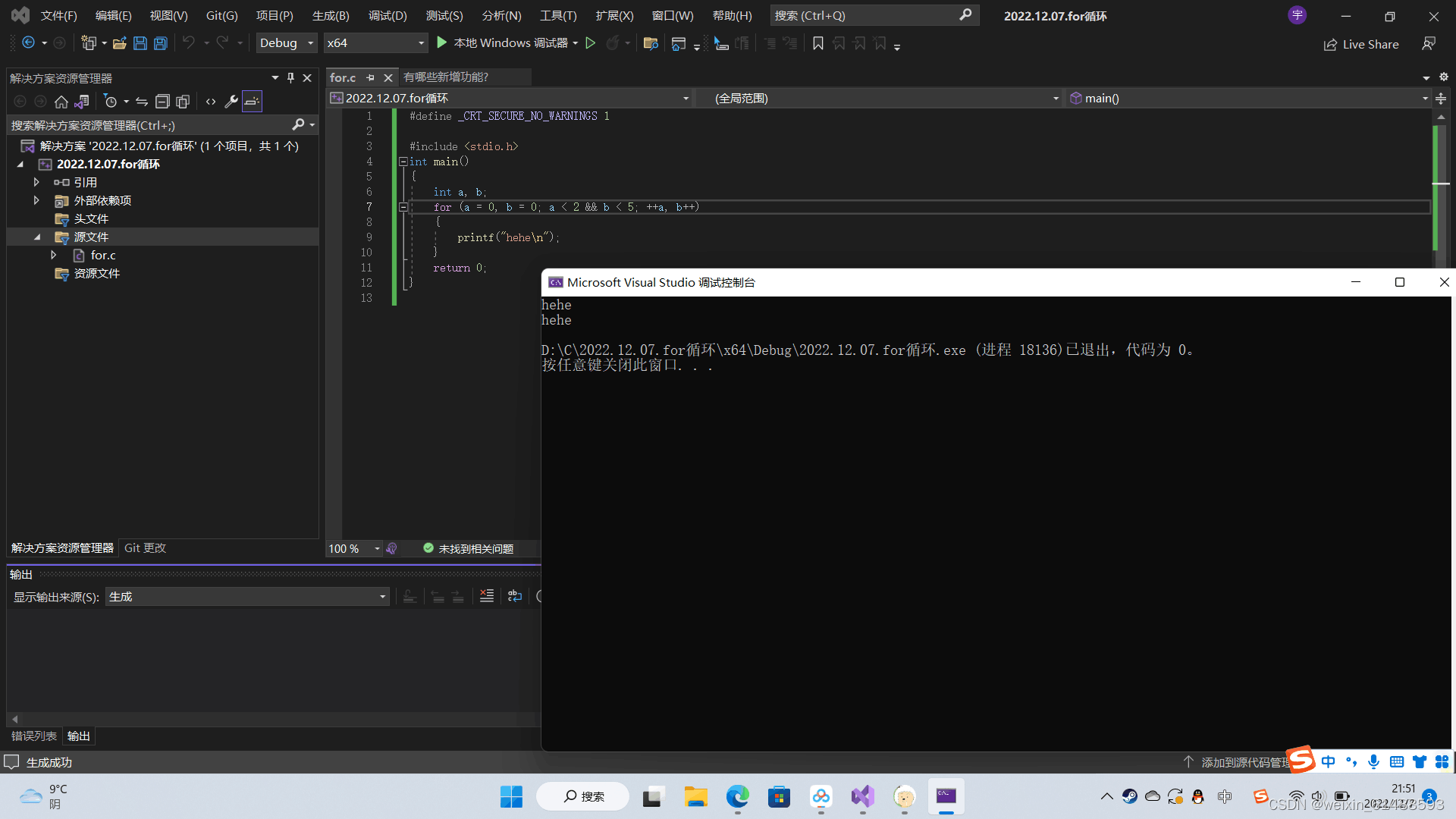The height and width of the screenshot is (819, 1456).
Task: Collapse the for loop fold at line 7
Action: pyautogui.click(x=403, y=207)
